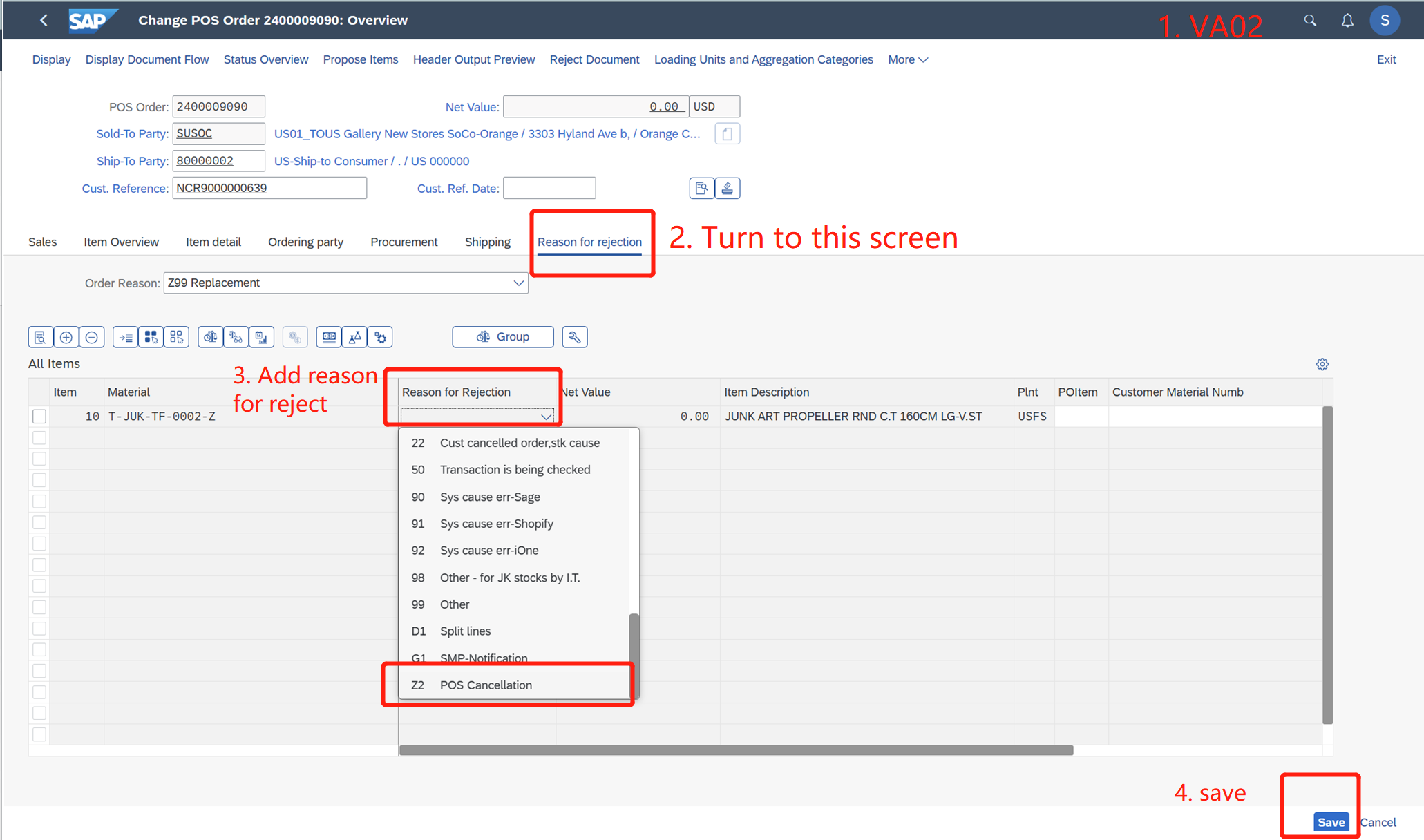Image resolution: width=1424 pixels, height=840 pixels.
Task: Click the notifications bell icon
Action: click(1347, 21)
